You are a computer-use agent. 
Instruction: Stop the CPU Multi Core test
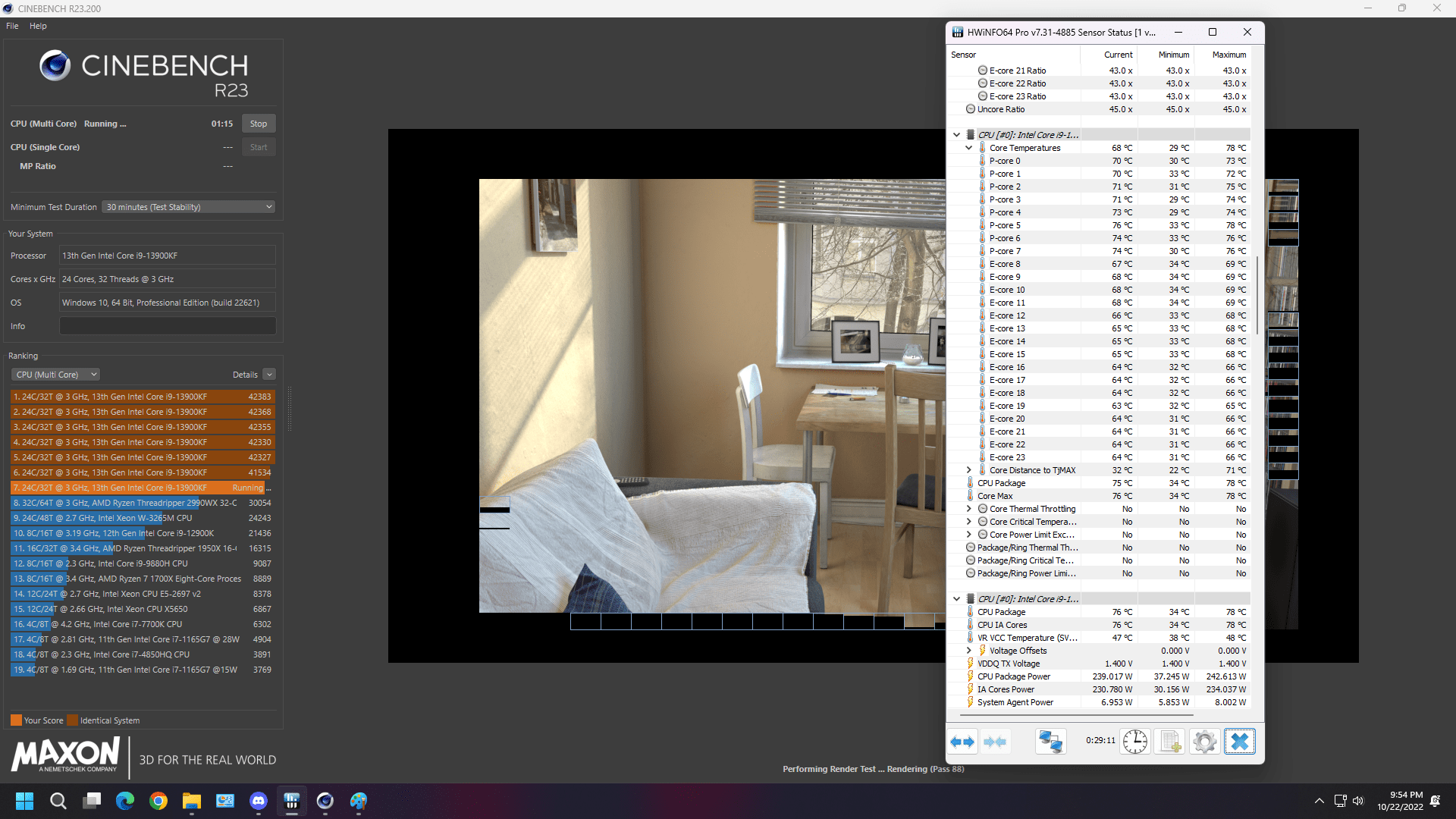point(259,124)
